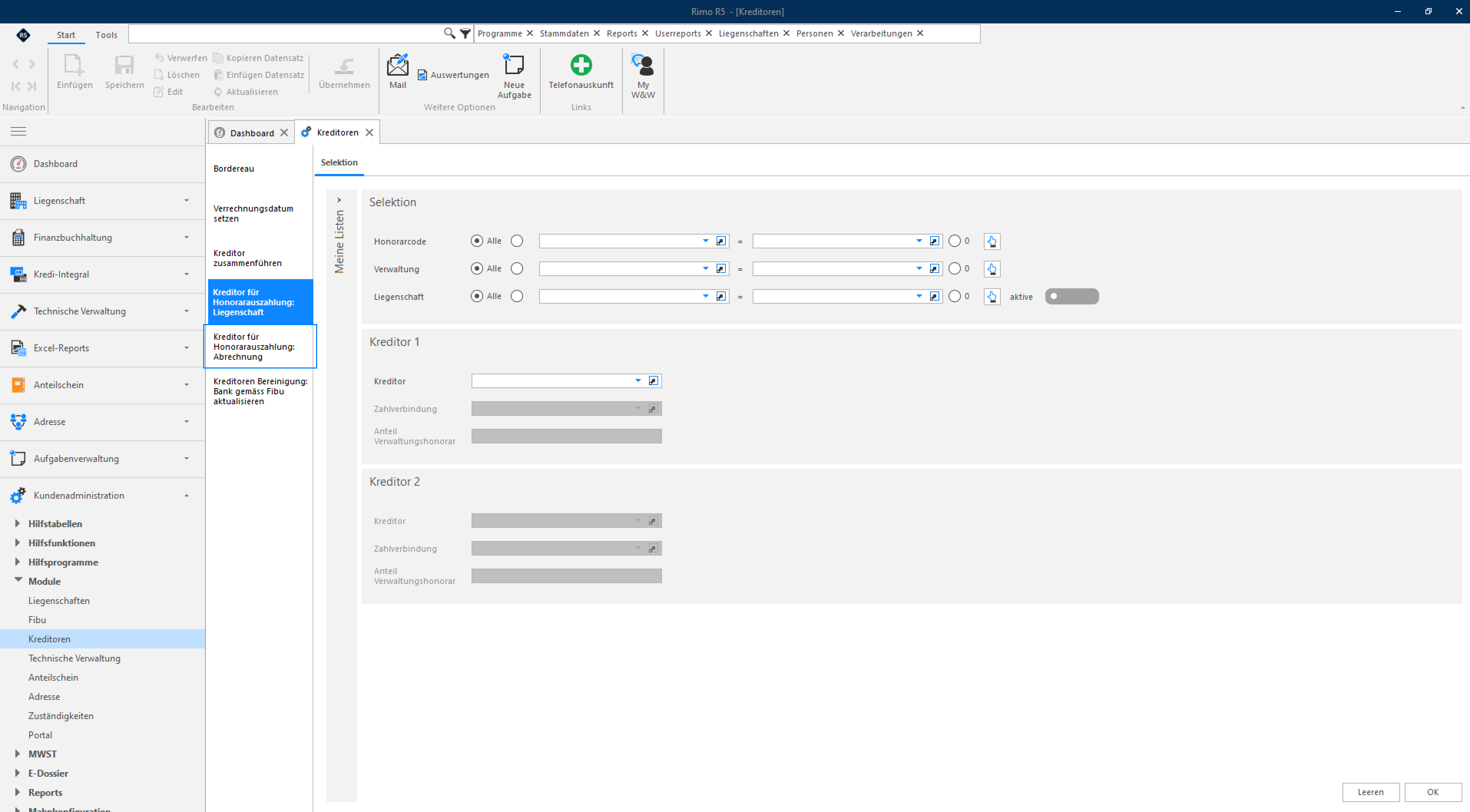Click the Rimo R5 application logo
Image resolution: width=1470 pixels, height=812 pixels.
pos(23,35)
